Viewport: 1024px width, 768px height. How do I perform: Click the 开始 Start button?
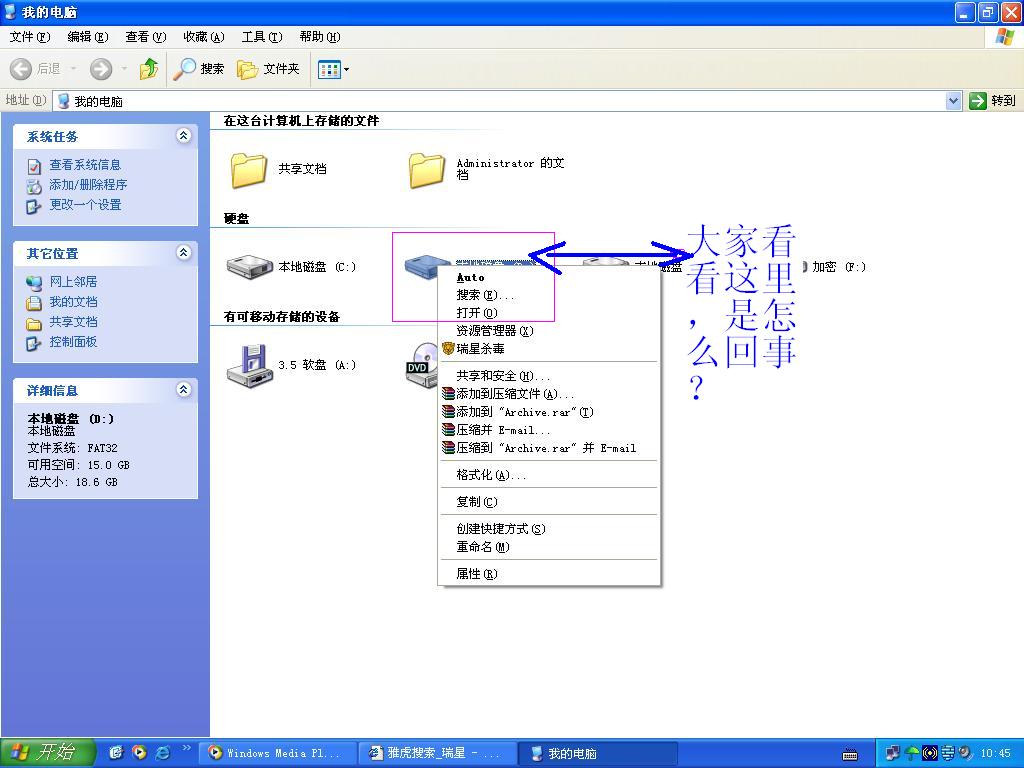click(x=47, y=753)
